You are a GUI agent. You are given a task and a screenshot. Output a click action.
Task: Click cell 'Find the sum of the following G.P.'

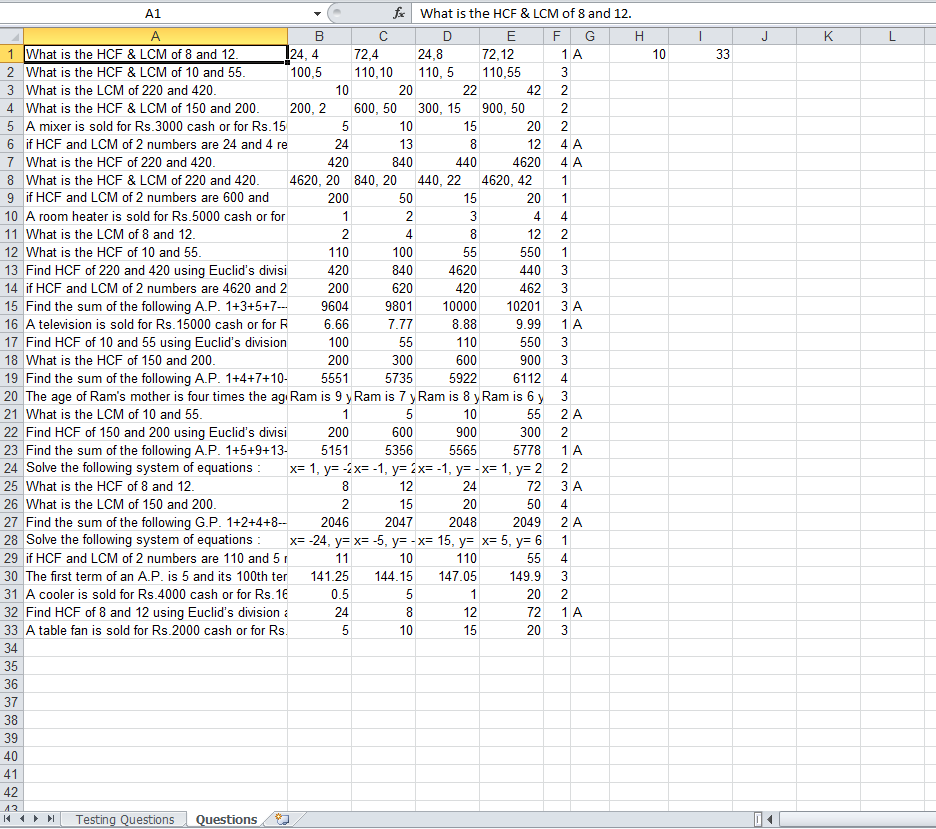(x=155, y=522)
